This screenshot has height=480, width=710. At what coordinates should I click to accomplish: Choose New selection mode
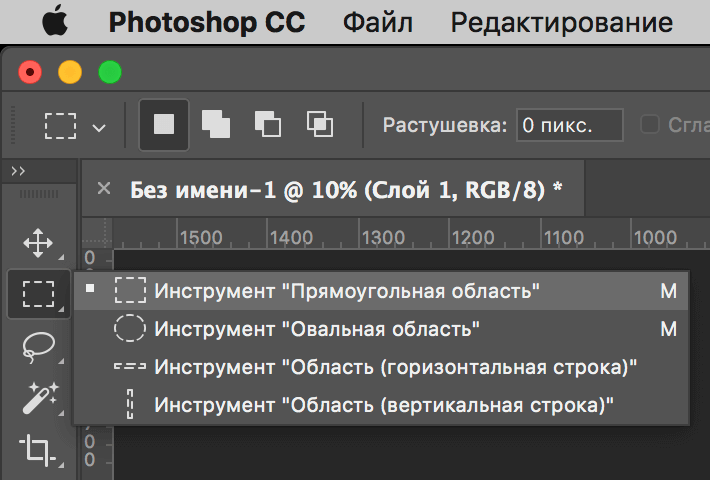pyautogui.click(x=163, y=125)
